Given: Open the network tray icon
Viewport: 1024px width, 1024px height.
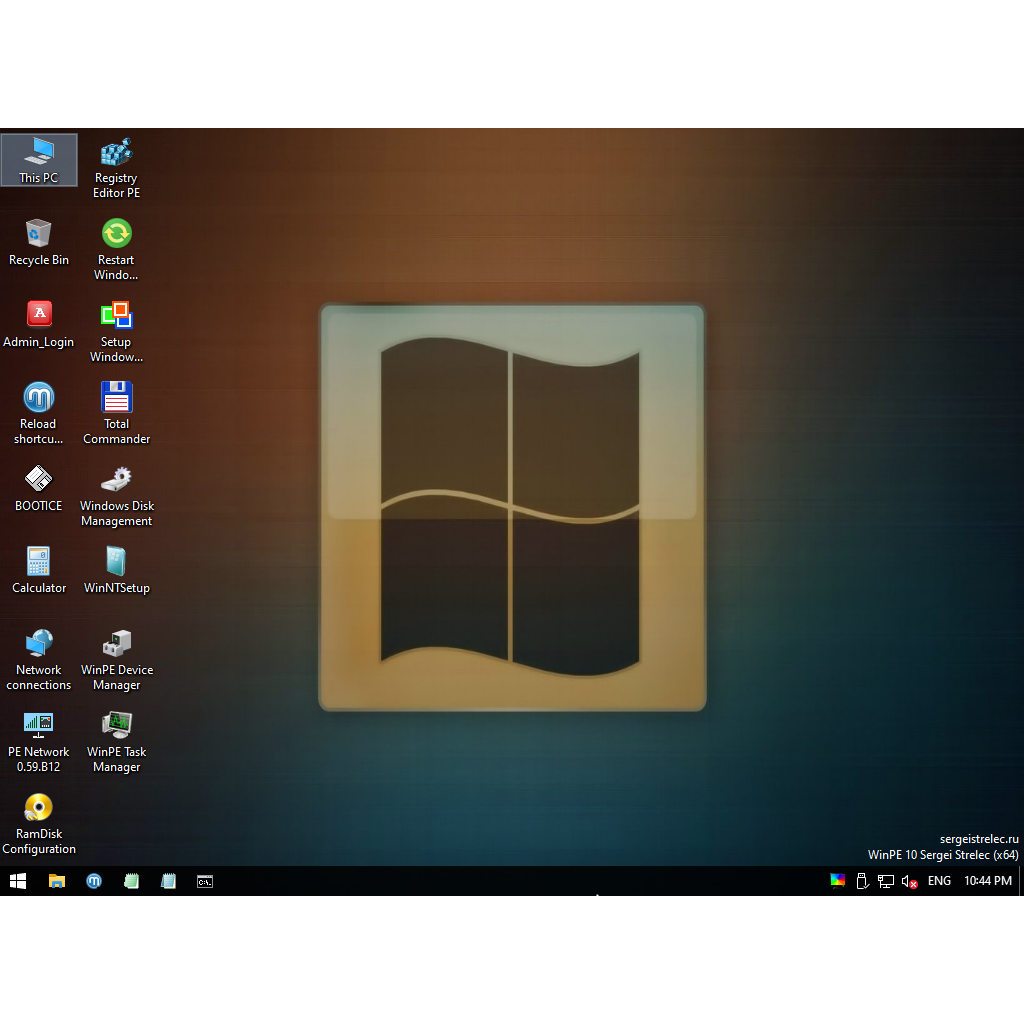Looking at the screenshot, I should [886, 881].
